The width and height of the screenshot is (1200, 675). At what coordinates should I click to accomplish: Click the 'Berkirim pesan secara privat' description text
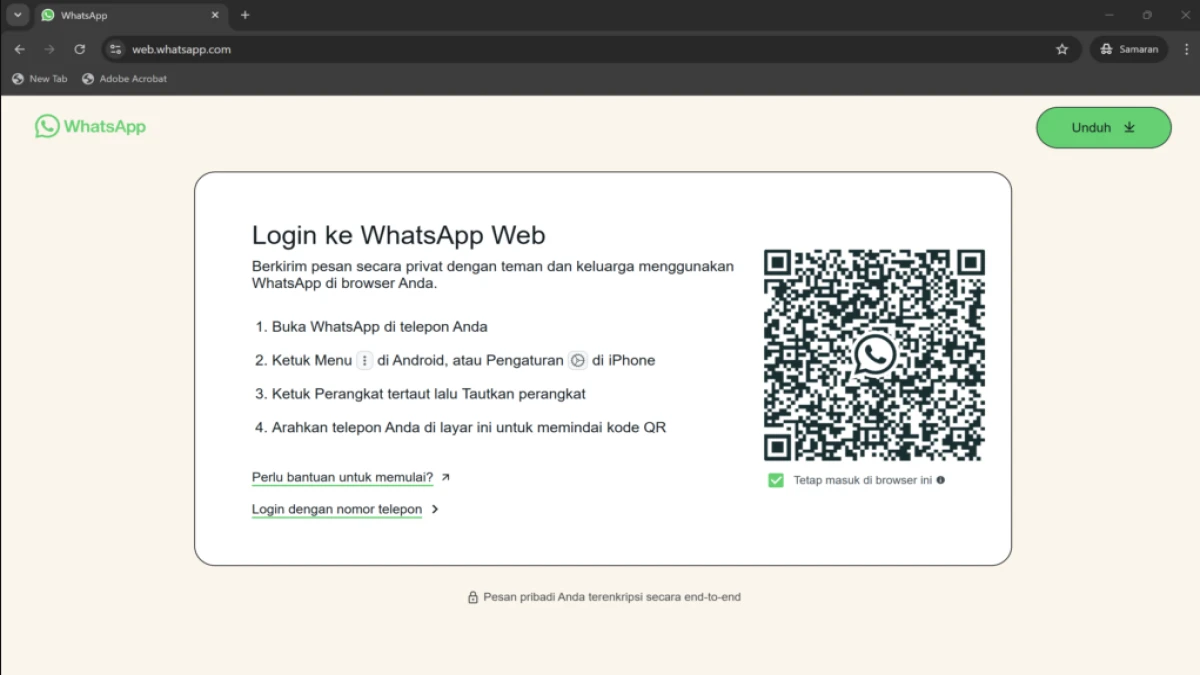point(493,275)
